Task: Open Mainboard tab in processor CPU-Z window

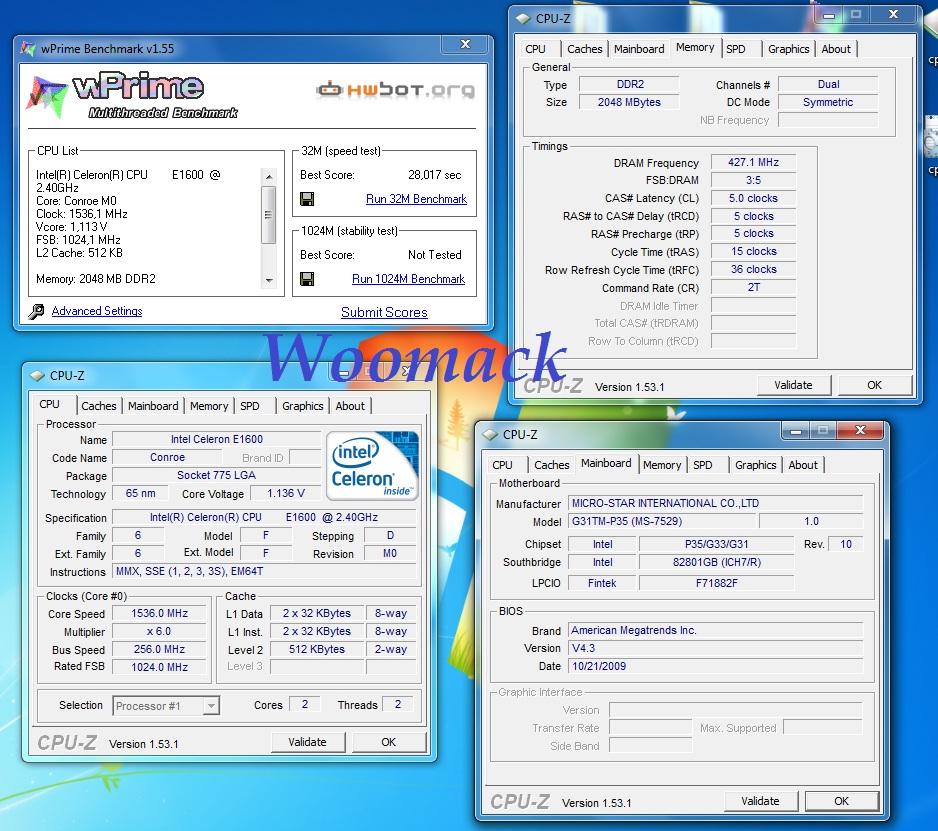Action: 153,406
